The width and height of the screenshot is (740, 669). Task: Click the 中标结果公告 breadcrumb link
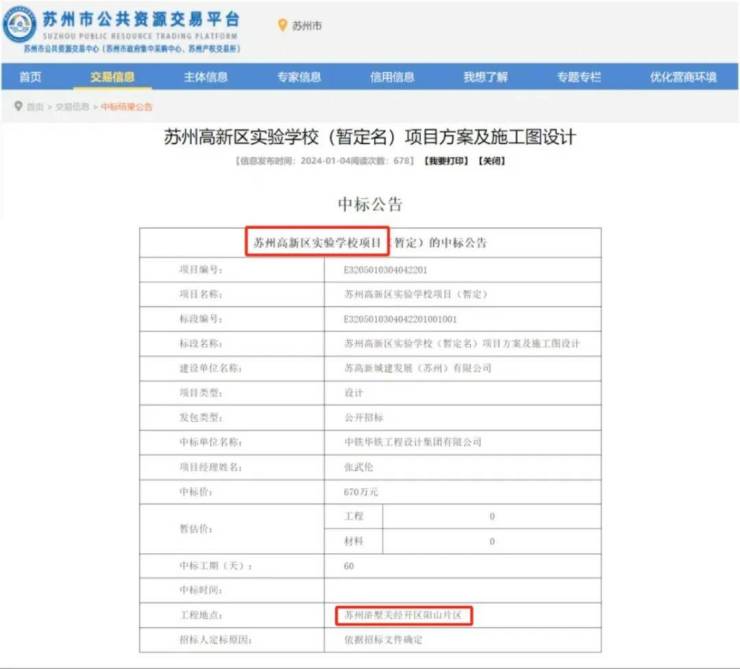(126, 107)
